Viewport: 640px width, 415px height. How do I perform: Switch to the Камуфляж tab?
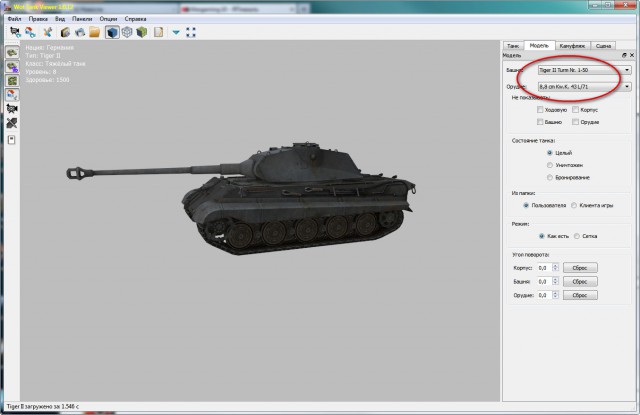click(572, 46)
